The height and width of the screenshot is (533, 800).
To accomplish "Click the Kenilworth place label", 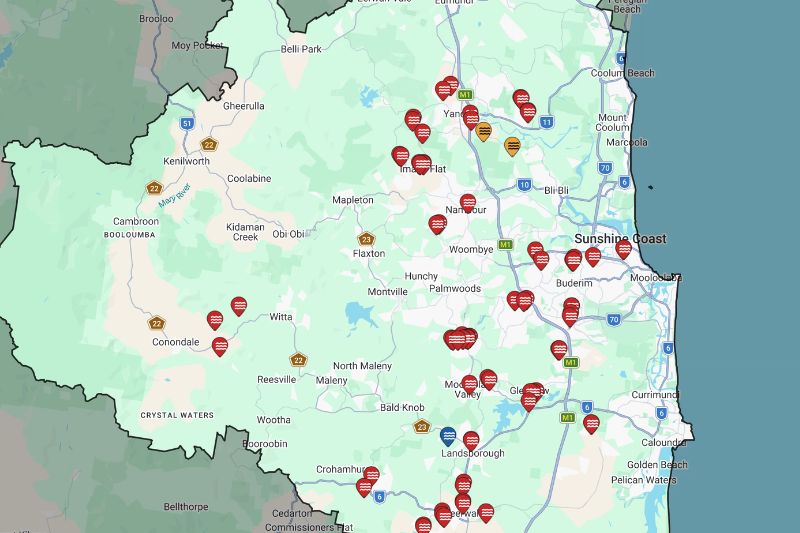I will [186, 161].
